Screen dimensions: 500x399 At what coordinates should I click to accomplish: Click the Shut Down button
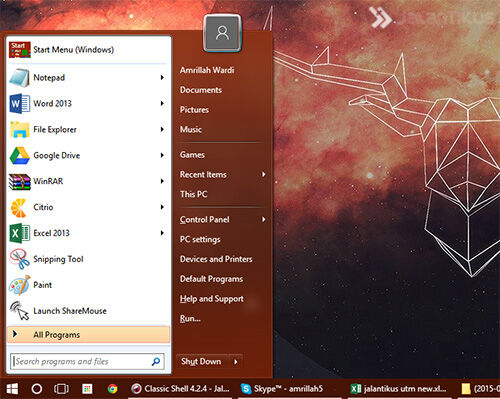click(201, 361)
